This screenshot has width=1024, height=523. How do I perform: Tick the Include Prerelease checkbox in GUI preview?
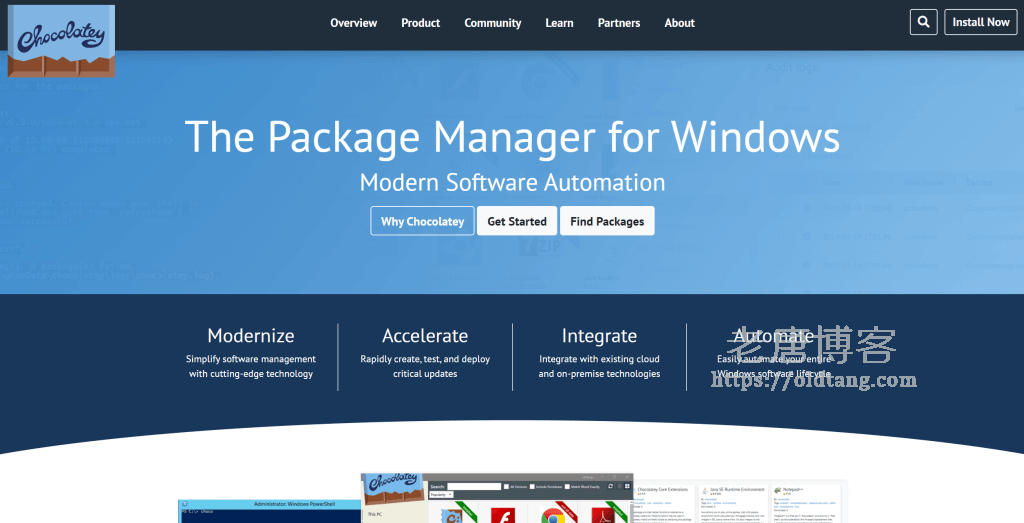click(532, 486)
